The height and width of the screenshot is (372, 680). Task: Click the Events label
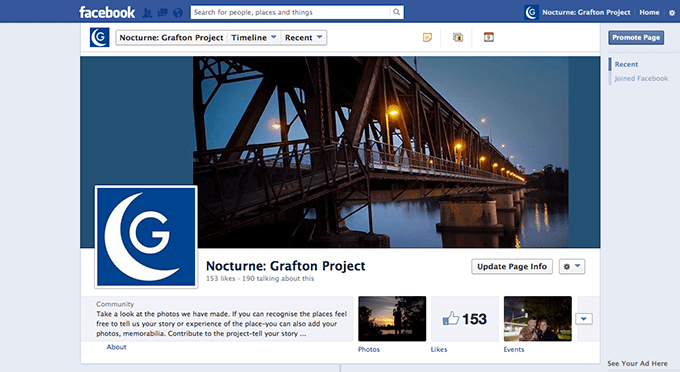point(514,349)
